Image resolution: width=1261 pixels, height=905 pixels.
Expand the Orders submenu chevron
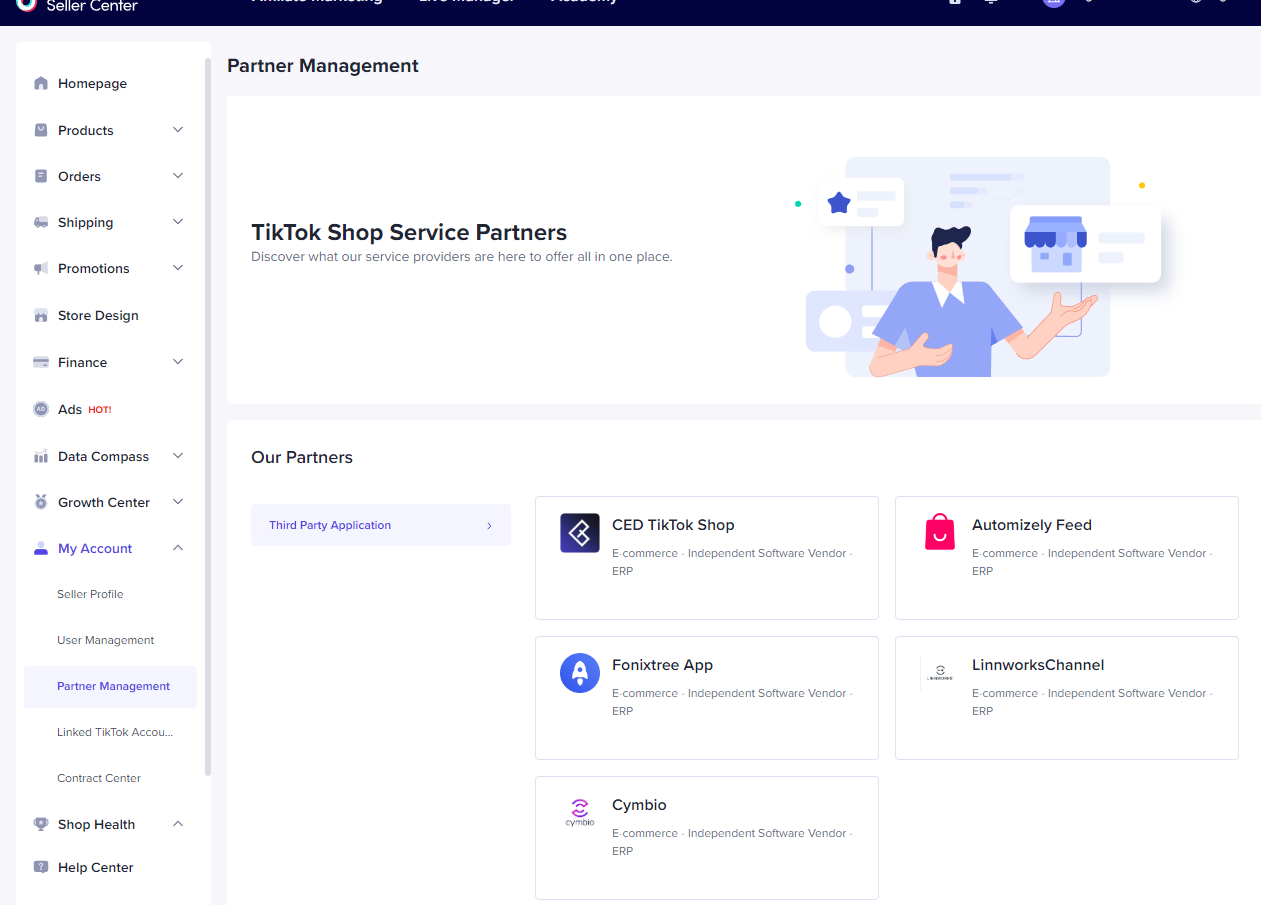[178, 176]
